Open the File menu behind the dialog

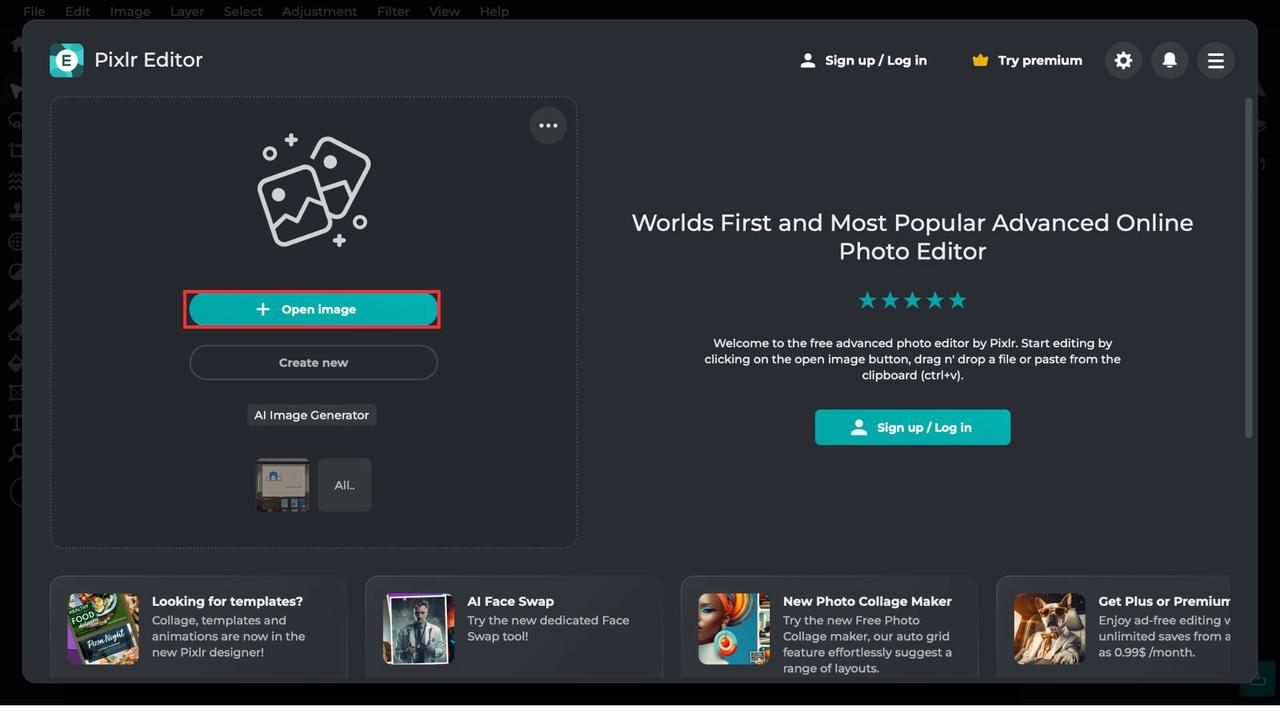[x=34, y=11]
